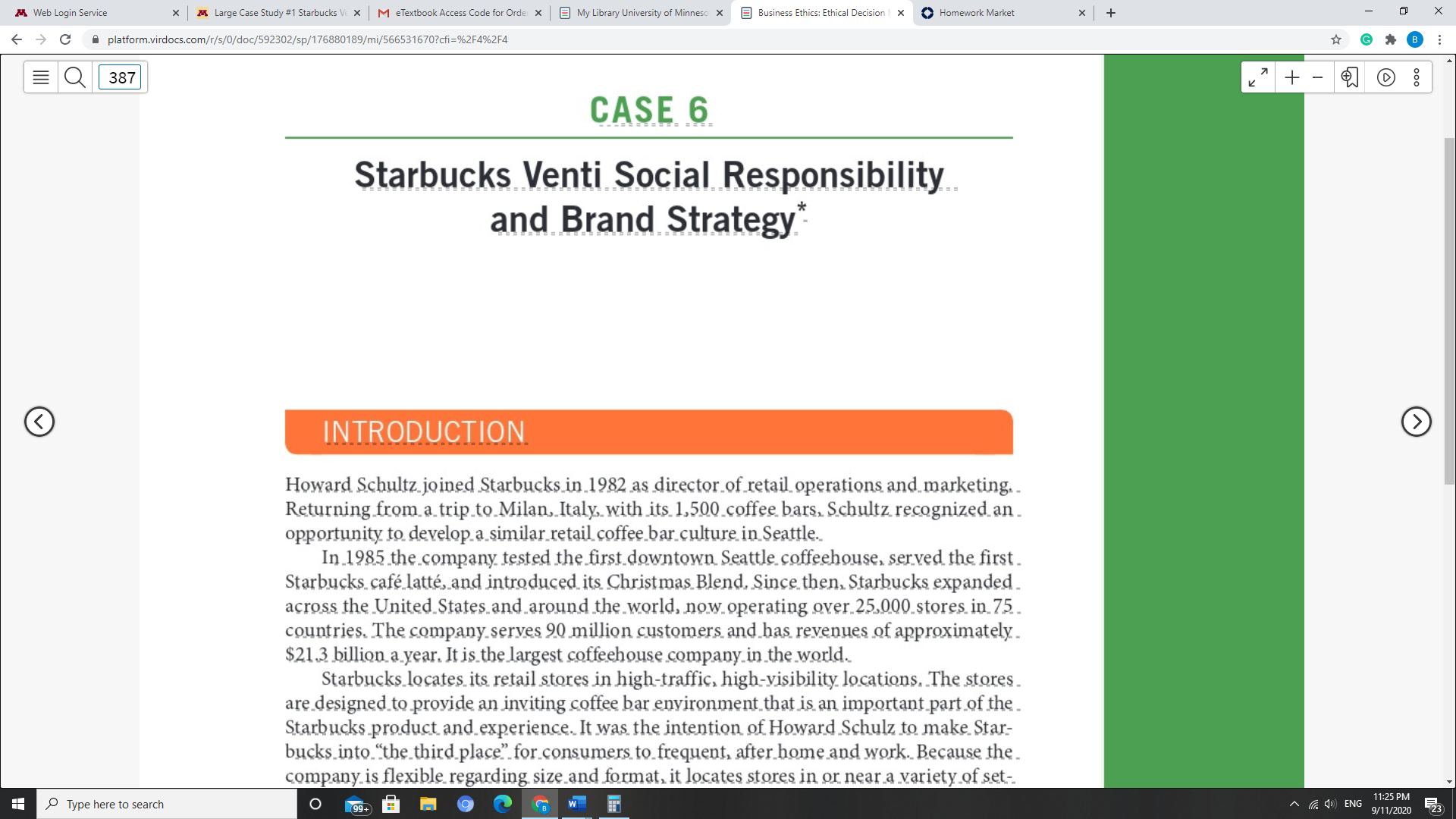This screenshot has height=819, width=1456.
Task: Click the page number field showing 387
Action: (x=121, y=77)
